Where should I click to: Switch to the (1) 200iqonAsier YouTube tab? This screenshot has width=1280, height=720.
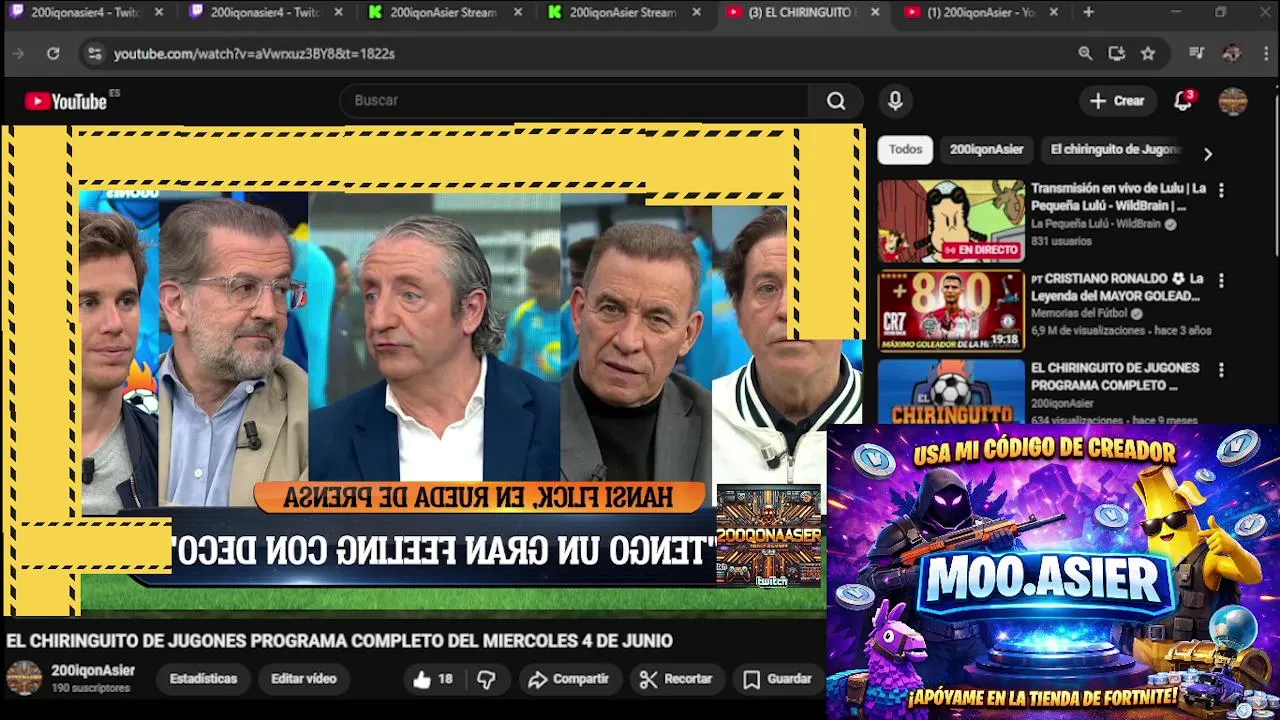[x=980, y=13]
